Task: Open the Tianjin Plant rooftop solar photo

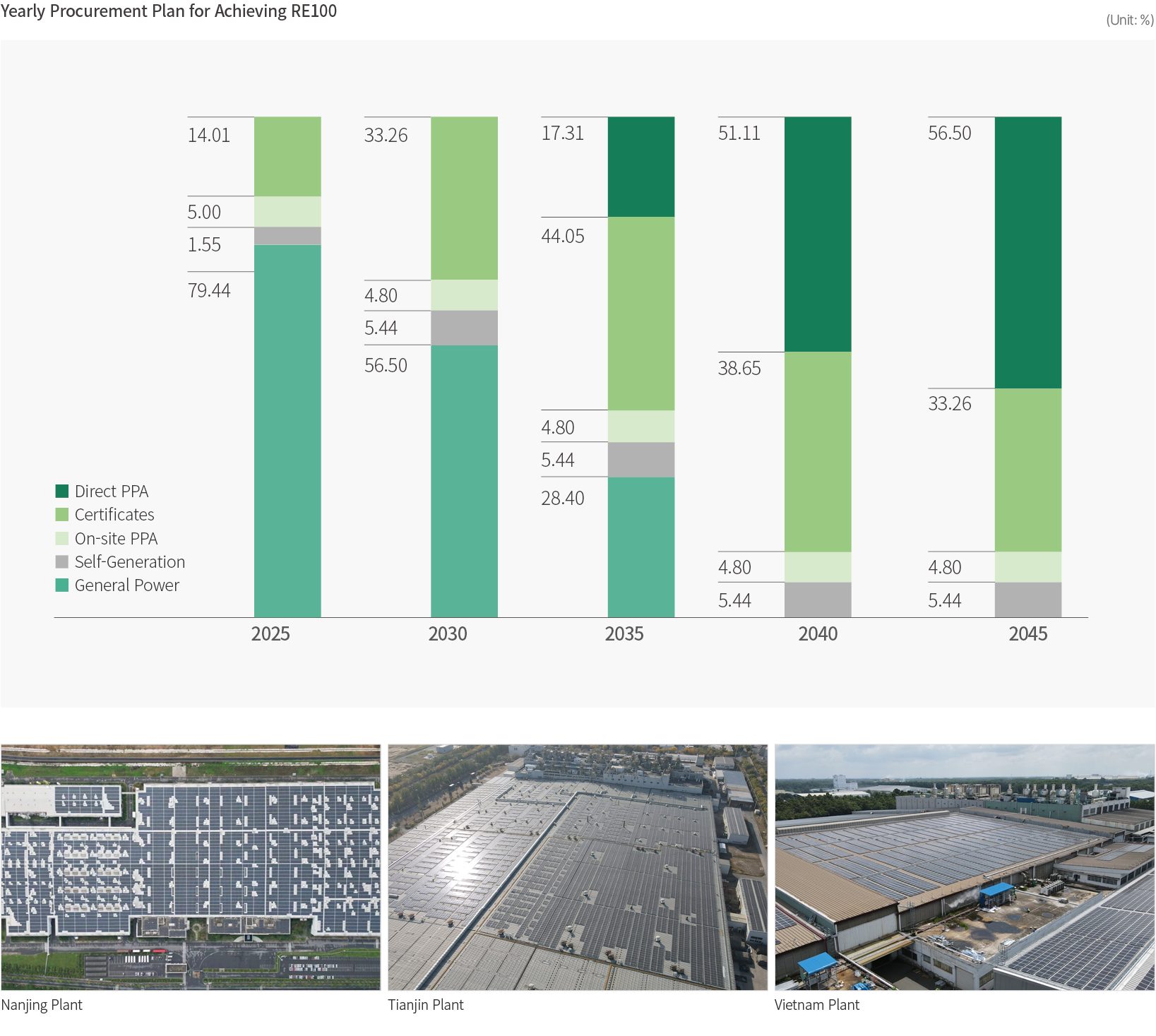Action: 578,867
